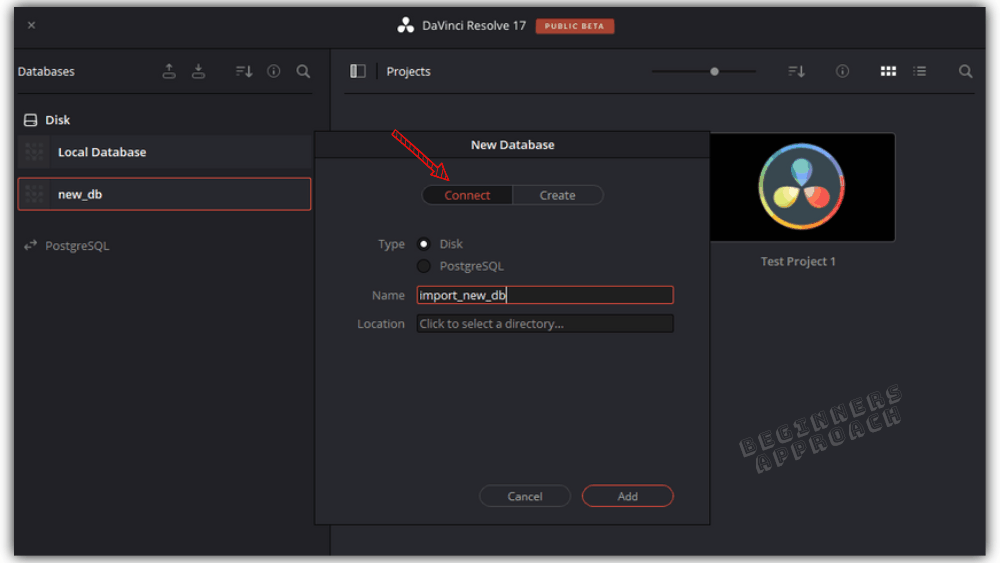Image resolution: width=1000 pixels, height=563 pixels.
Task: Click the Test Project 1 label
Action: (x=798, y=261)
